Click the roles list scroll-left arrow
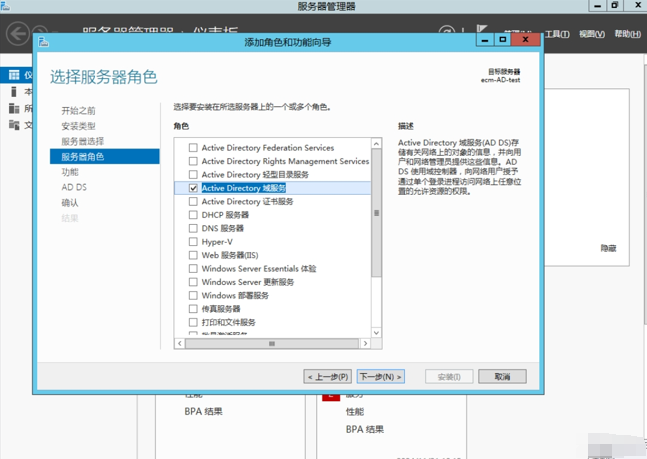This screenshot has width=647, height=459. (x=179, y=343)
